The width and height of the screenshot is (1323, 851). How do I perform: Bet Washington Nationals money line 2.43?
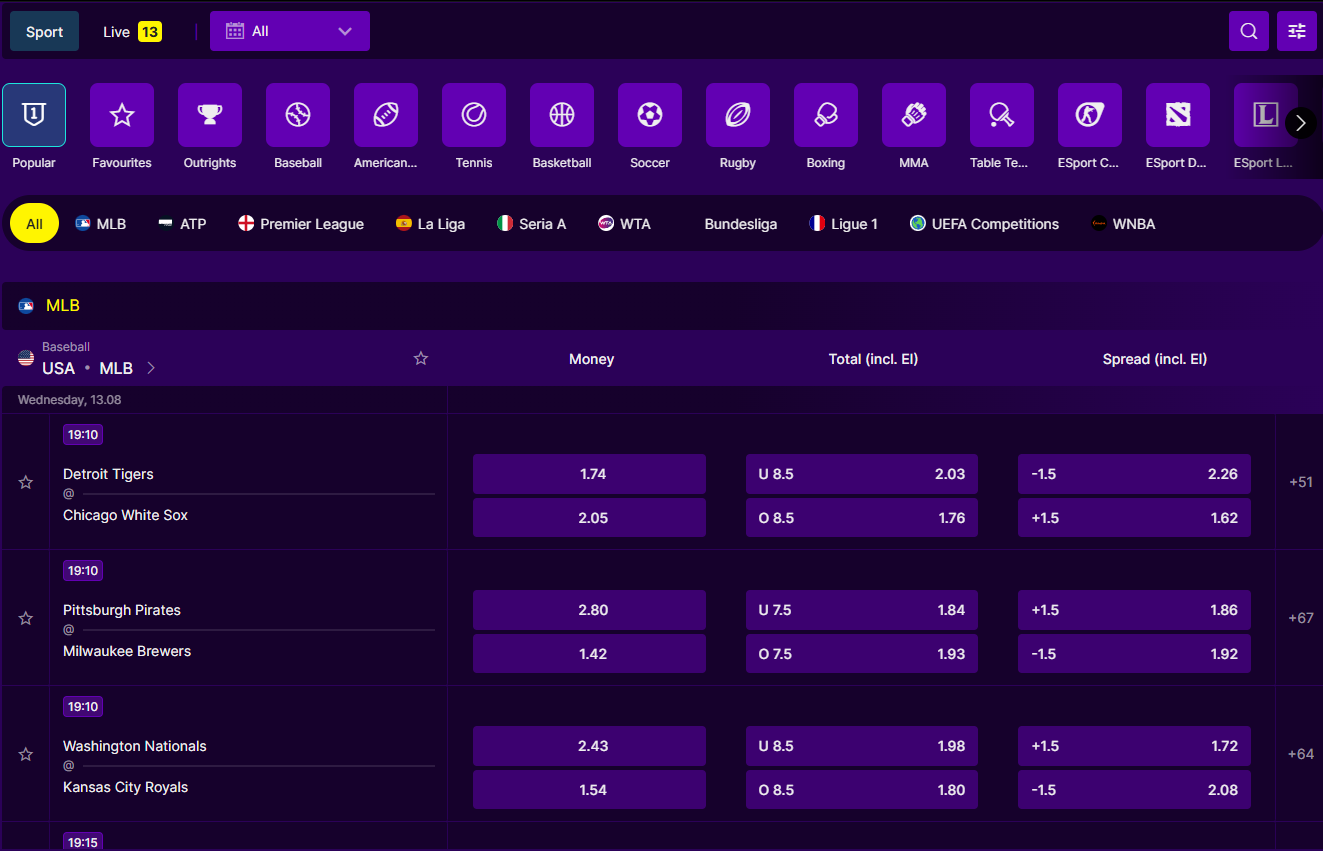coord(589,746)
